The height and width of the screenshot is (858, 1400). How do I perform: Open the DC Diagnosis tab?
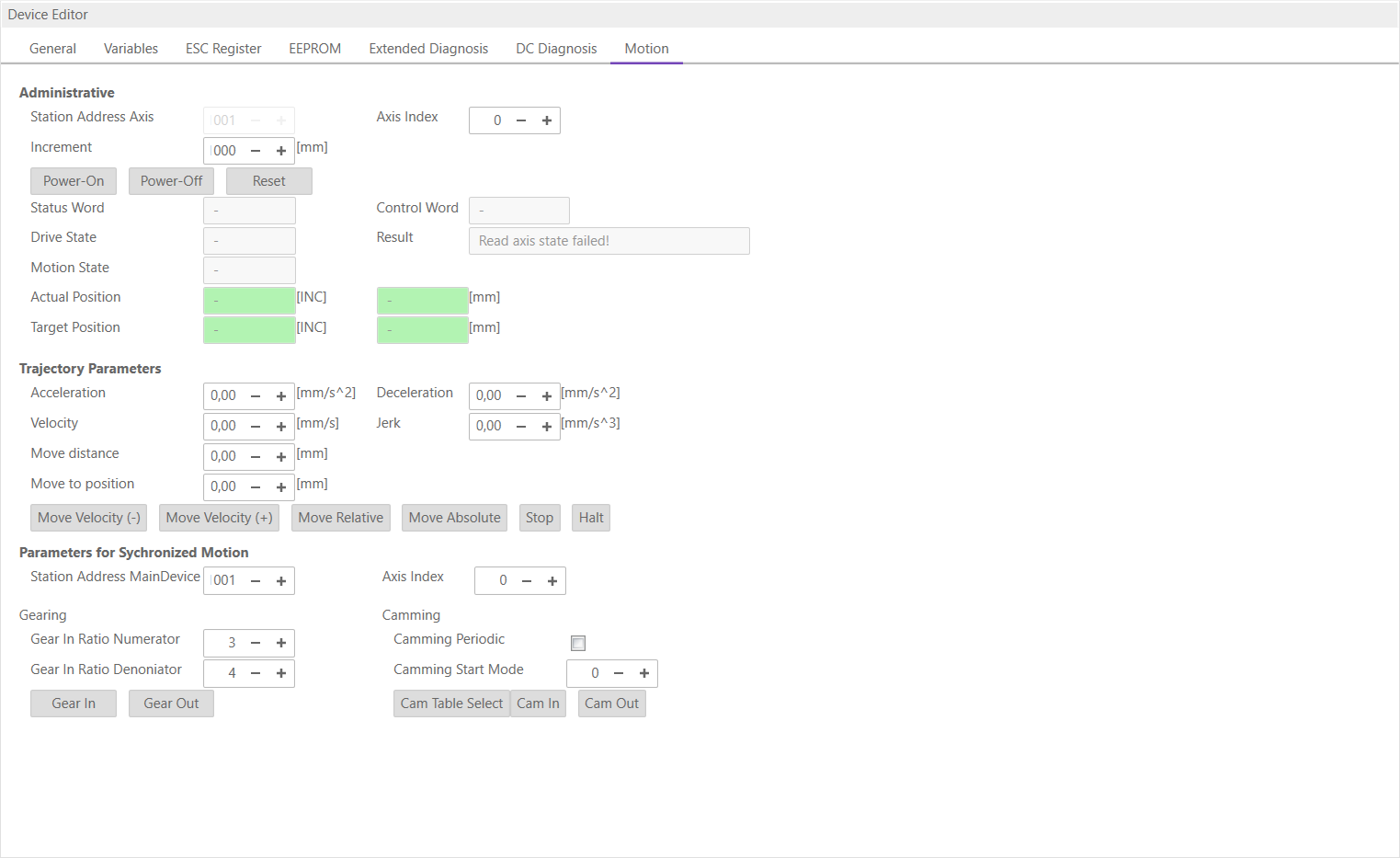(556, 49)
